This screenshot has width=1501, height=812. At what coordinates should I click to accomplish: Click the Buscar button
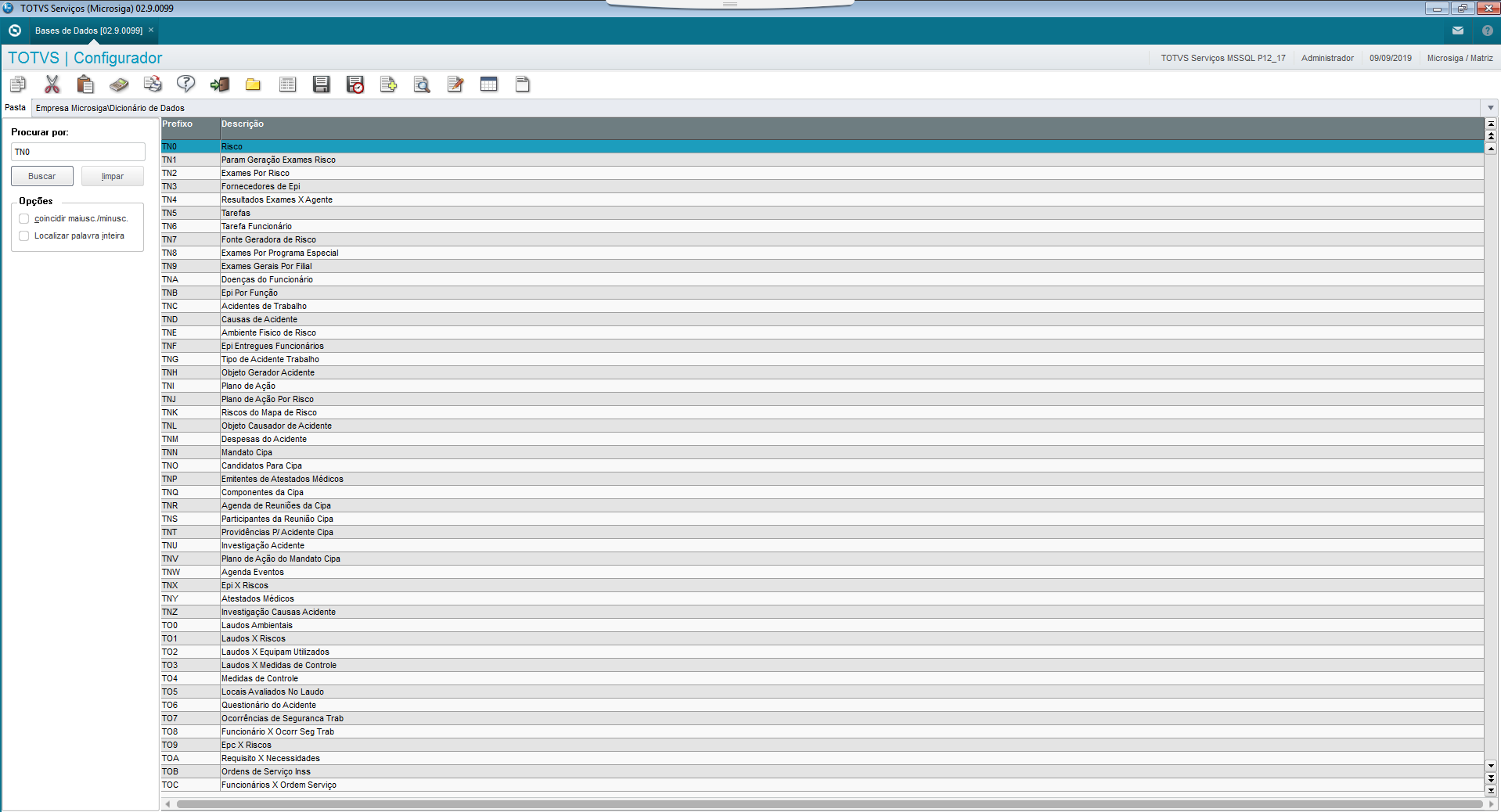42,176
